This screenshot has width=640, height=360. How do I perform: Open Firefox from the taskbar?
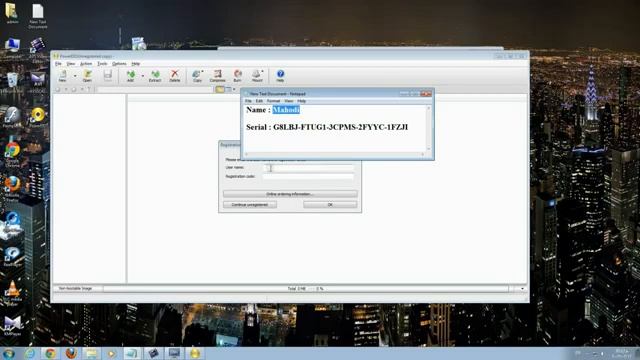pos(71,353)
